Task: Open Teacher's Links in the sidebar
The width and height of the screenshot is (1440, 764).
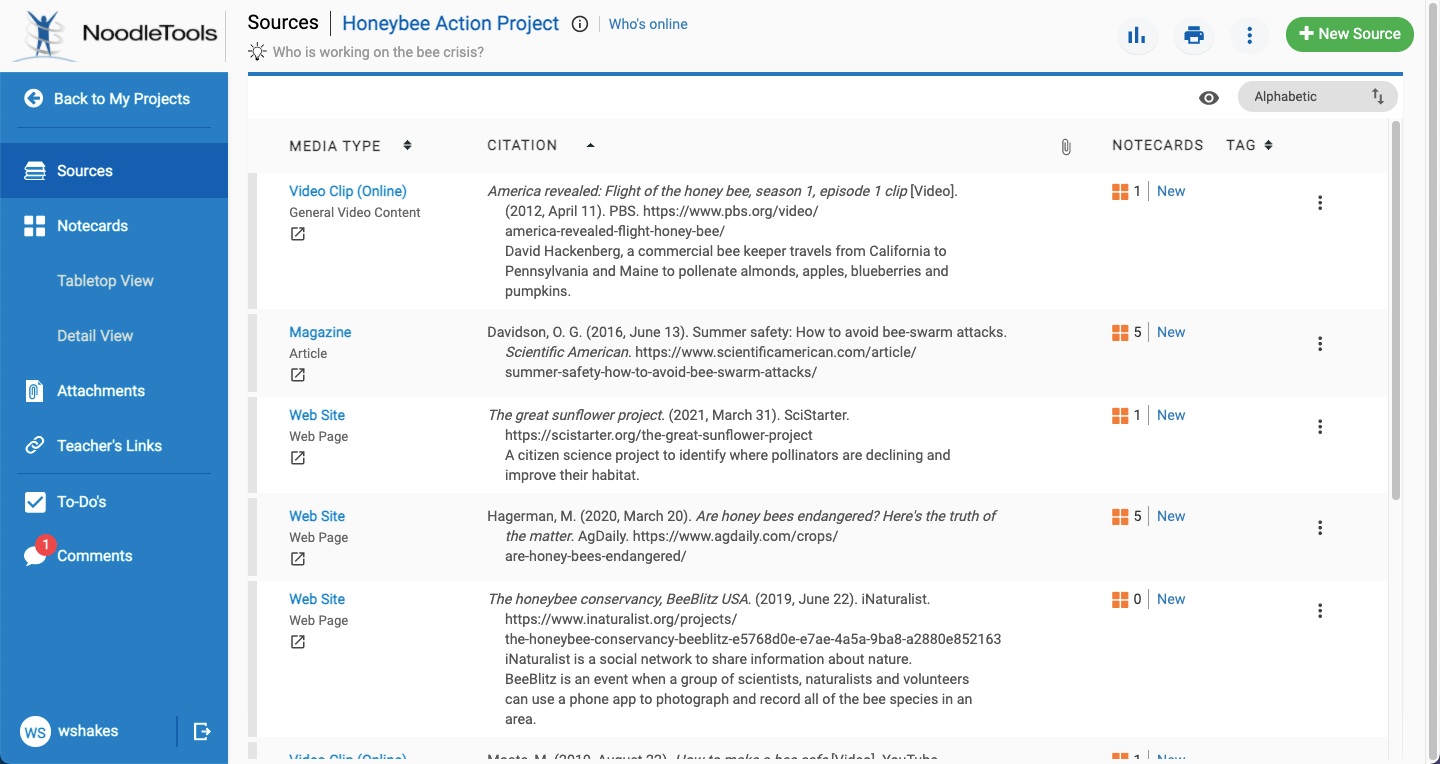Action: click(109, 446)
